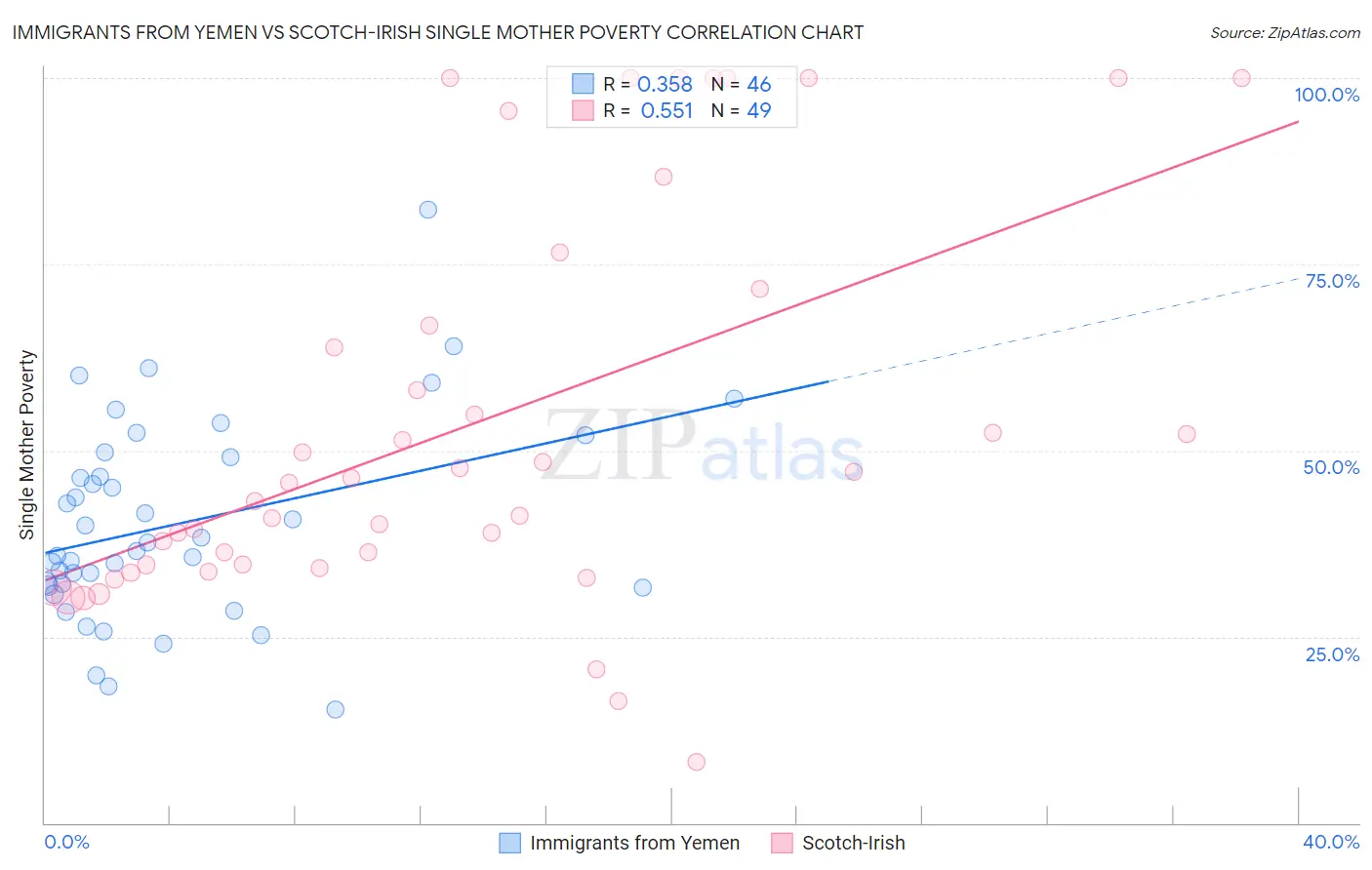Click the pink R = 0.551 stats swatch

tap(583, 110)
